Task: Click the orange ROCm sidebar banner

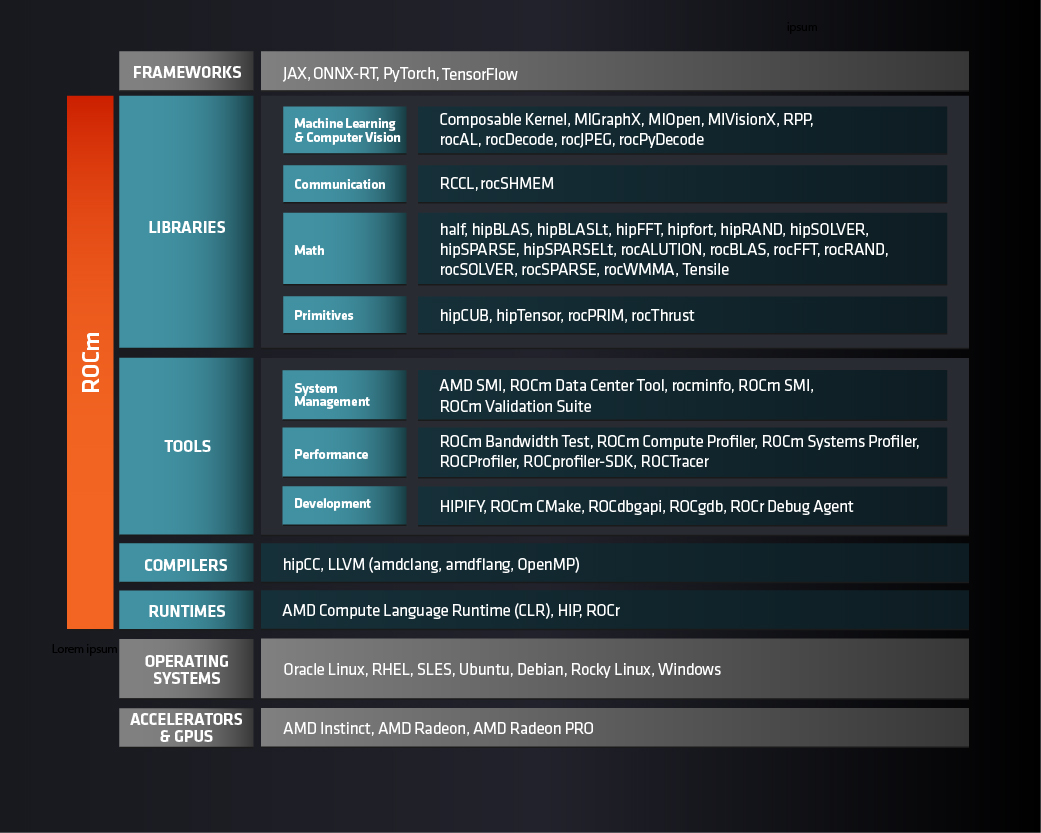Action: pyautogui.click(x=91, y=360)
